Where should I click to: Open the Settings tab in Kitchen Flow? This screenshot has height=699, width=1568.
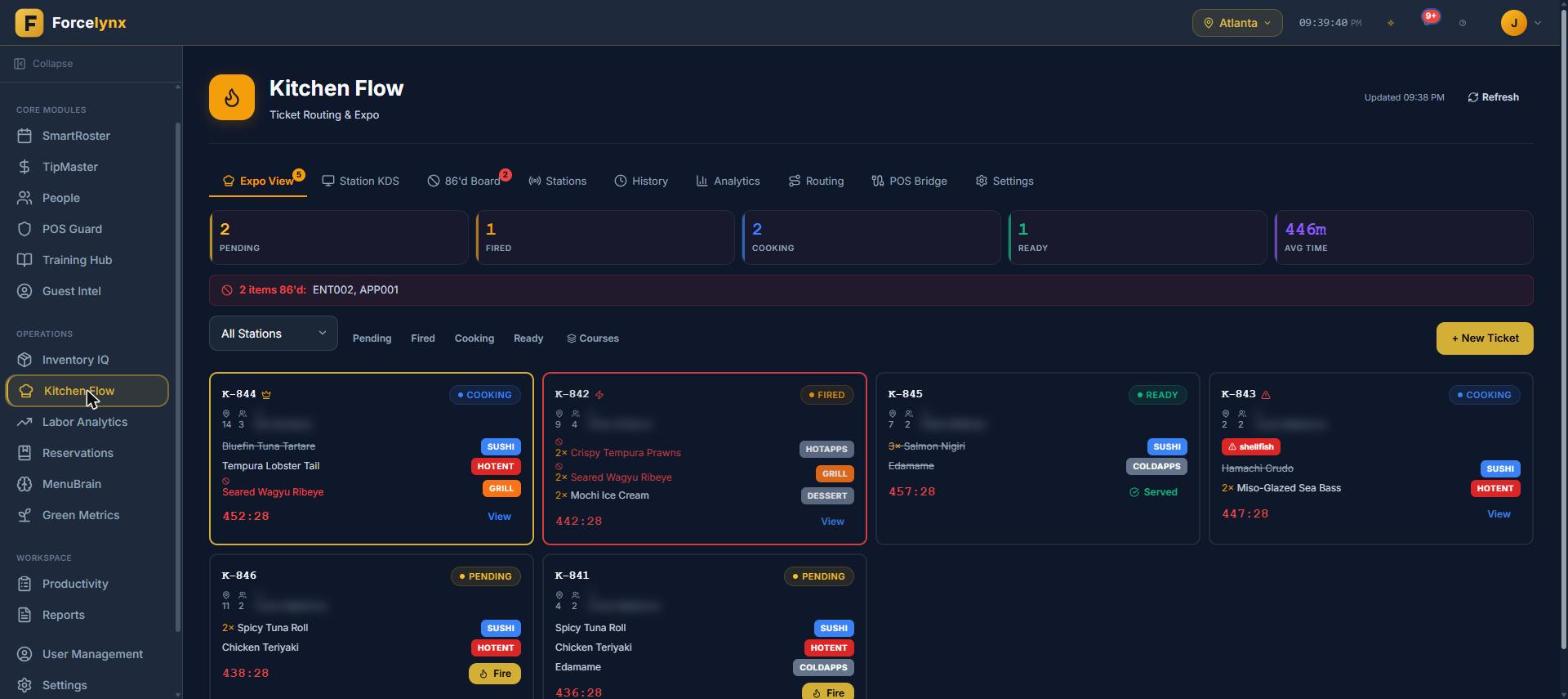[1004, 181]
